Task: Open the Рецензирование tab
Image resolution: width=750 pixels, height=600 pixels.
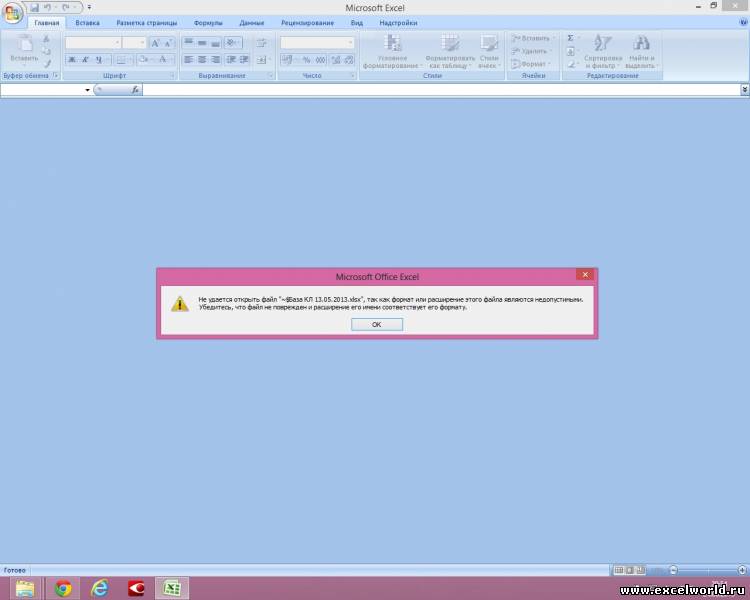Action: click(307, 23)
